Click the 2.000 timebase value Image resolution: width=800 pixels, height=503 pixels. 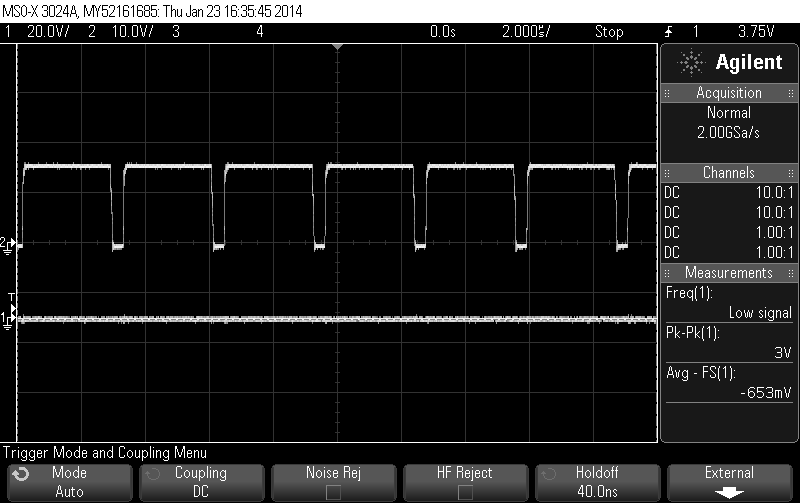tap(526, 32)
